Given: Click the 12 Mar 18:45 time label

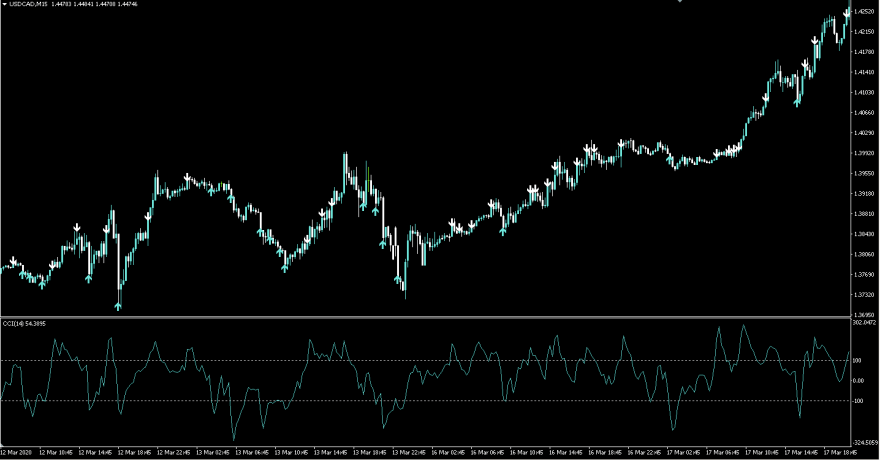Looking at the screenshot, I should [x=134, y=452].
